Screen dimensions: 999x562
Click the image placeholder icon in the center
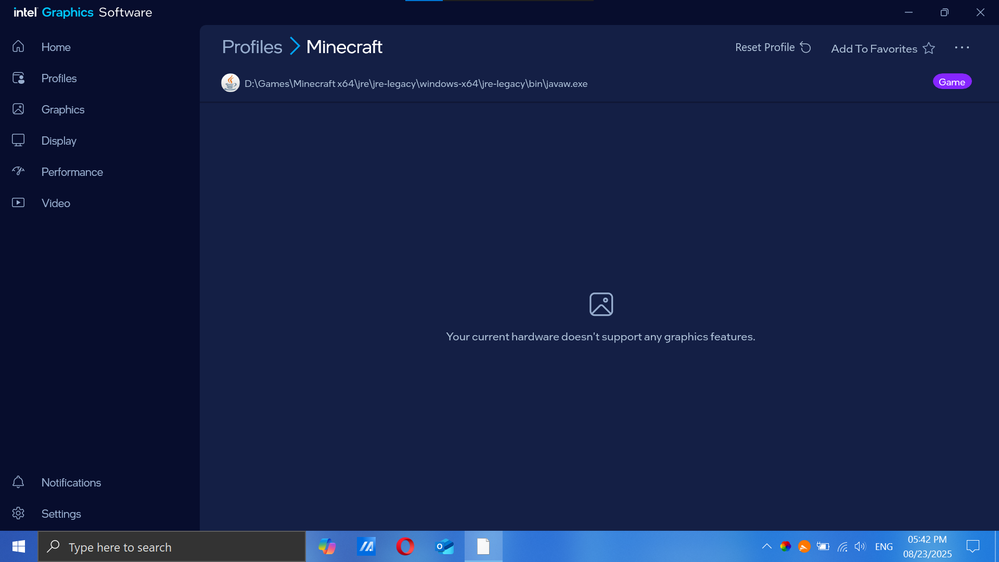pyautogui.click(x=601, y=304)
